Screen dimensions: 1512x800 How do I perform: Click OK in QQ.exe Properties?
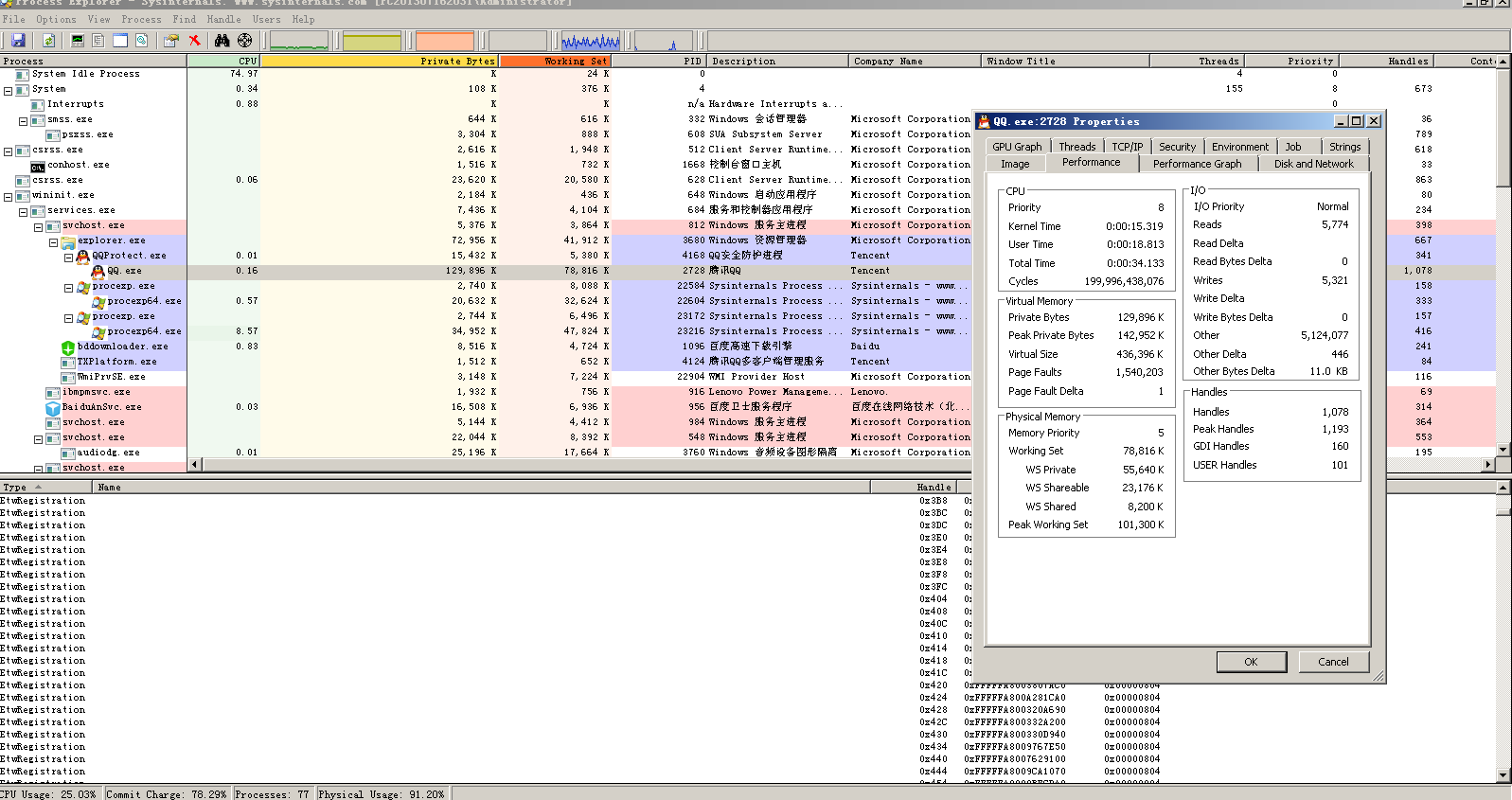(x=1251, y=662)
